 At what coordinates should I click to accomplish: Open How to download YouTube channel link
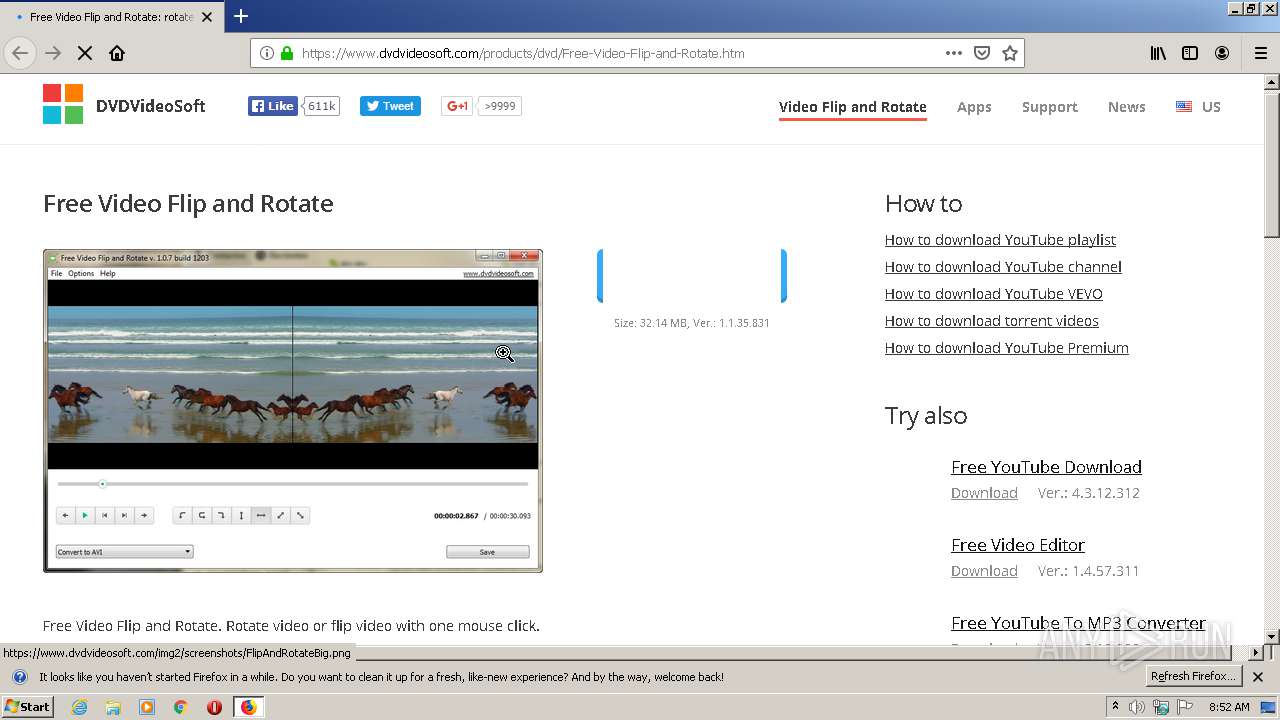pyautogui.click(x=1003, y=267)
